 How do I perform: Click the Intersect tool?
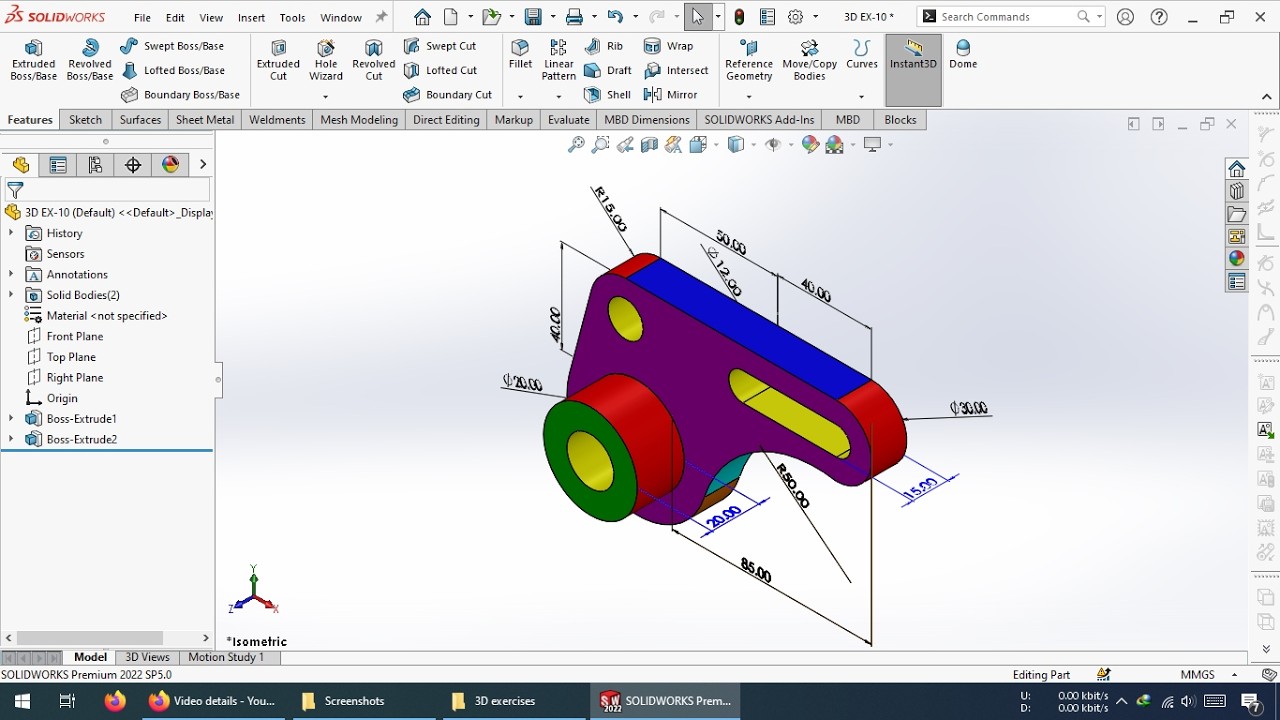(x=676, y=70)
